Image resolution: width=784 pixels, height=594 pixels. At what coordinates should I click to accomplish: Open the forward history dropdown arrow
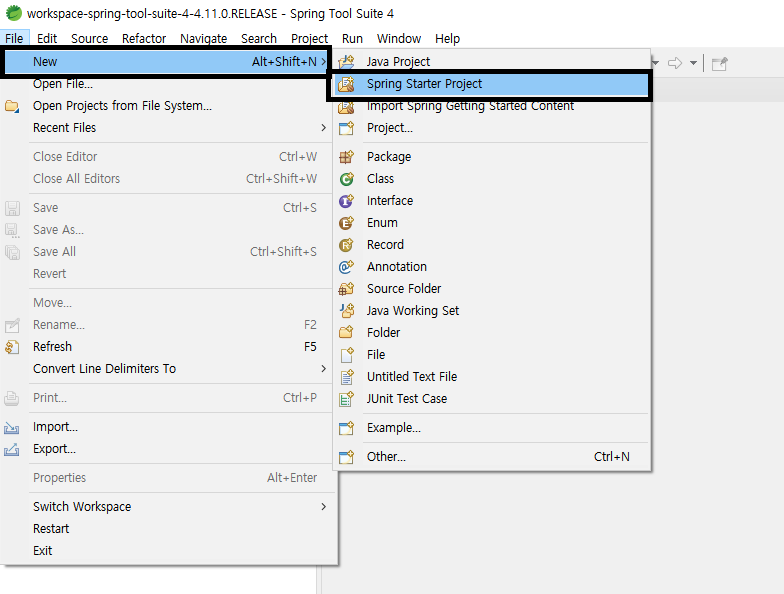pyautogui.click(x=694, y=63)
